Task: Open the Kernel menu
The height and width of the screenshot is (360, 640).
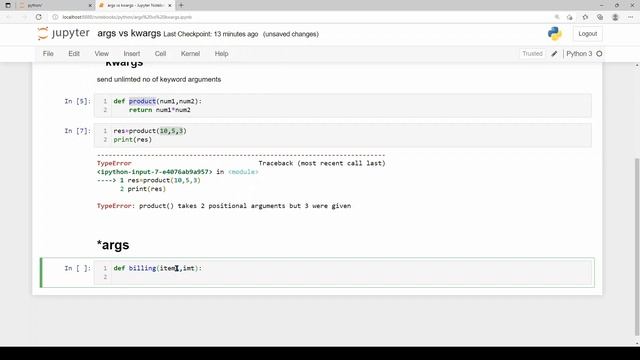Action: point(190,54)
